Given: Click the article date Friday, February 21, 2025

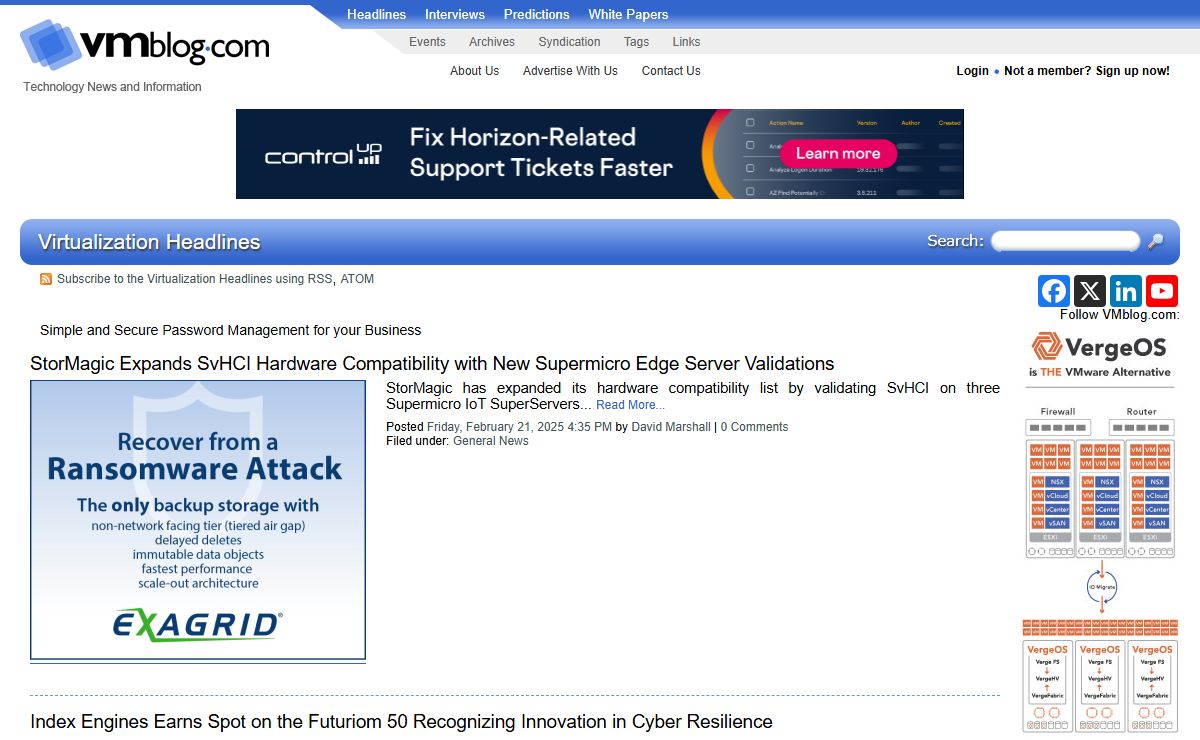Looking at the screenshot, I should [519, 427].
